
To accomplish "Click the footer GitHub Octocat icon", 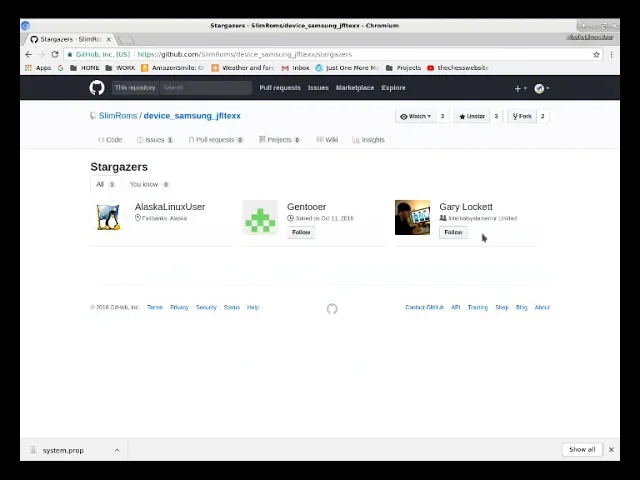I will pos(332,309).
